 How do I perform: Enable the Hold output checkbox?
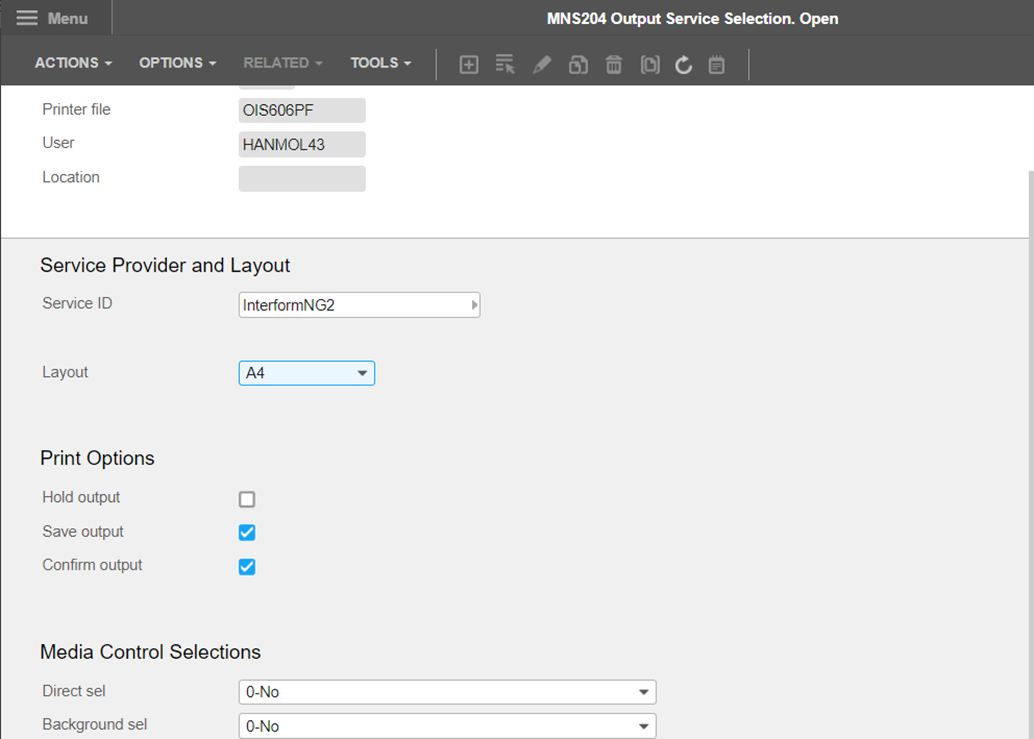[x=247, y=499]
